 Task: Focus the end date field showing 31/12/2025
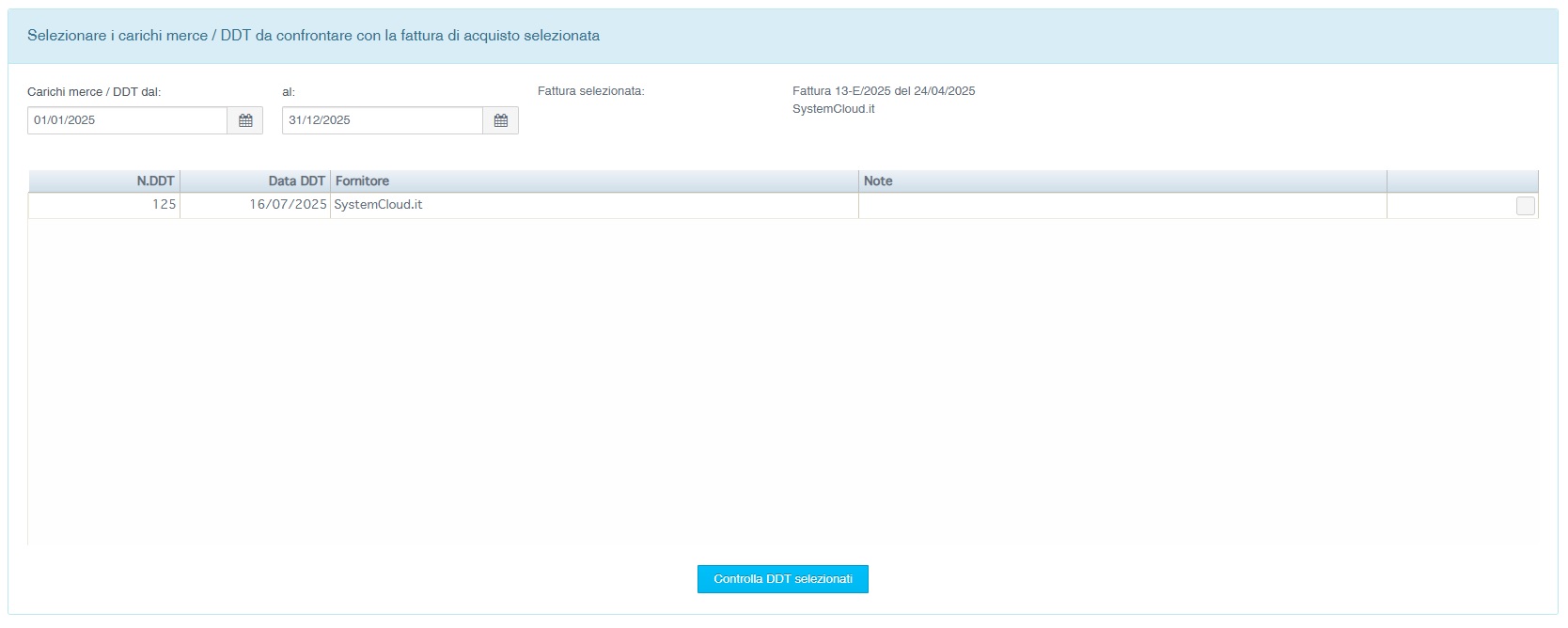pos(383,120)
